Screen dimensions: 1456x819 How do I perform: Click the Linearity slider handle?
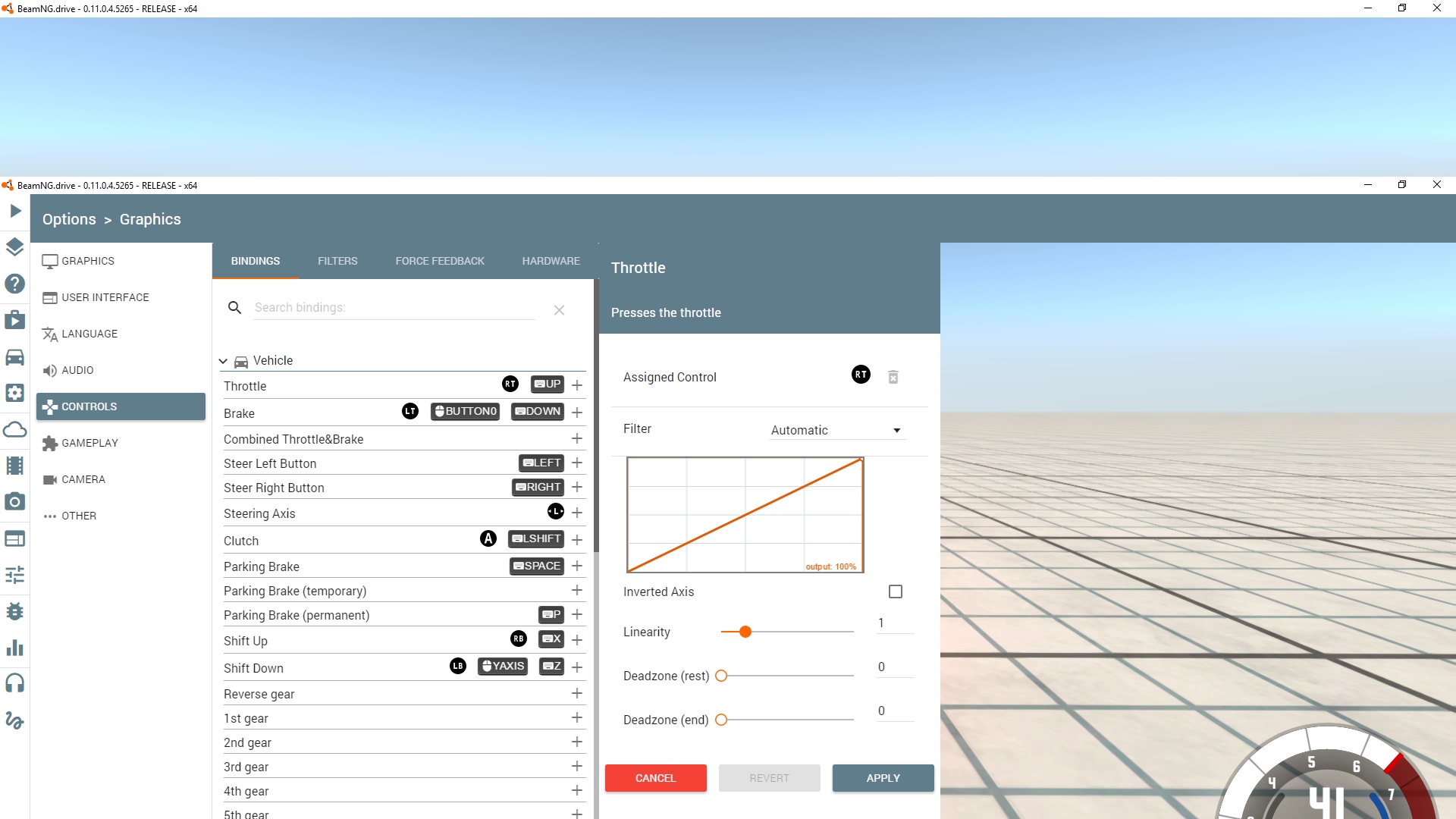click(x=745, y=632)
